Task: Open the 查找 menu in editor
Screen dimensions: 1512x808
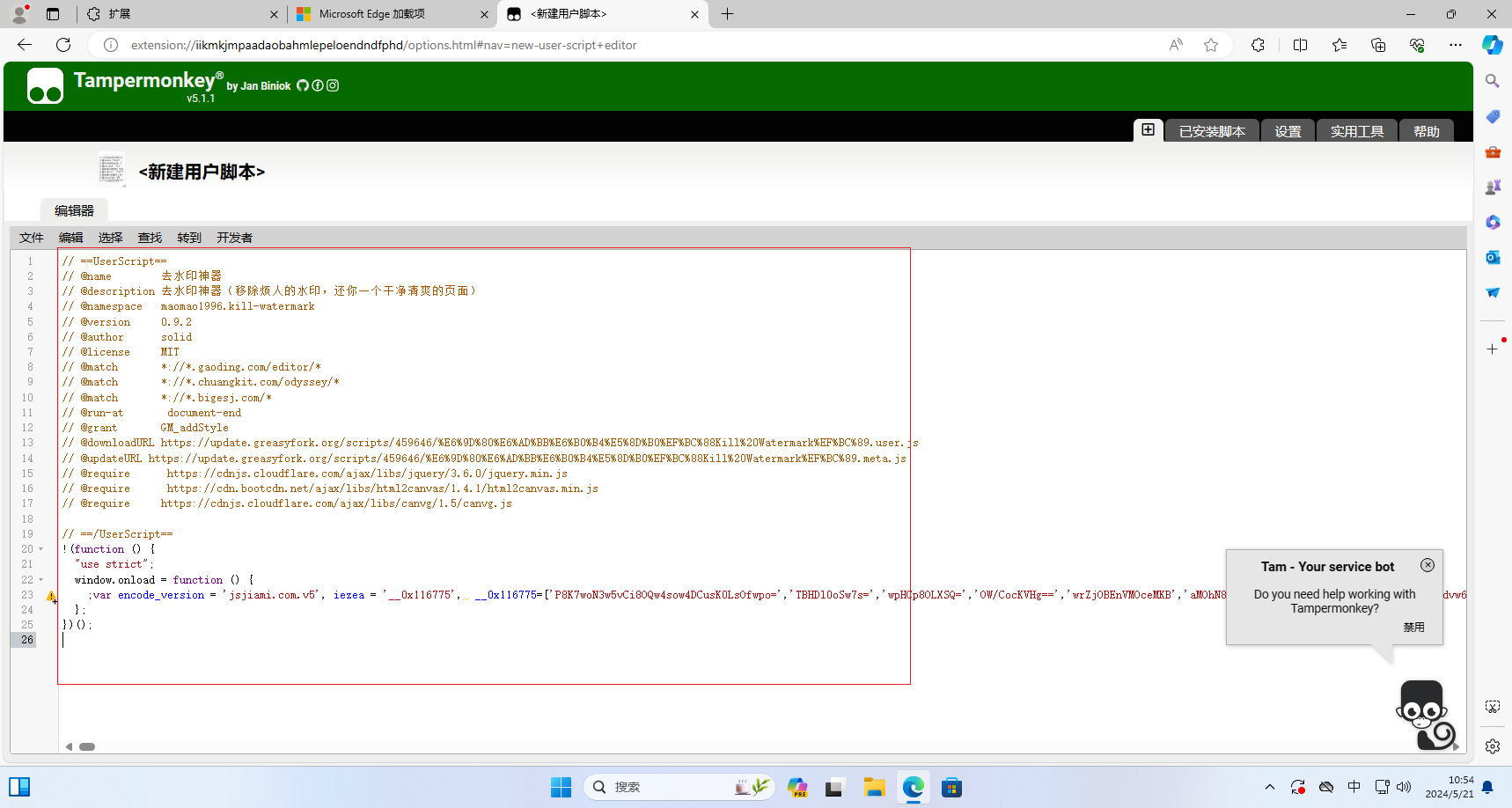Action: point(150,238)
